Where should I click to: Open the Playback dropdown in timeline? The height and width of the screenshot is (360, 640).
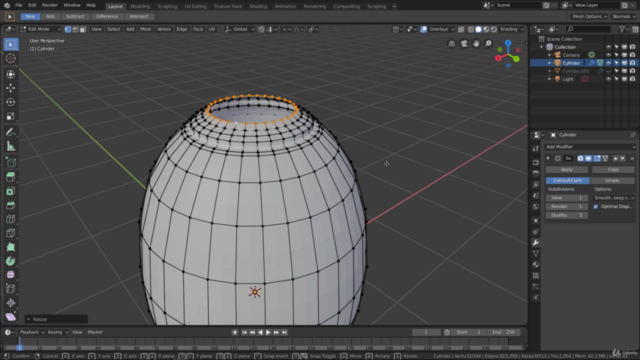tap(32, 332)
